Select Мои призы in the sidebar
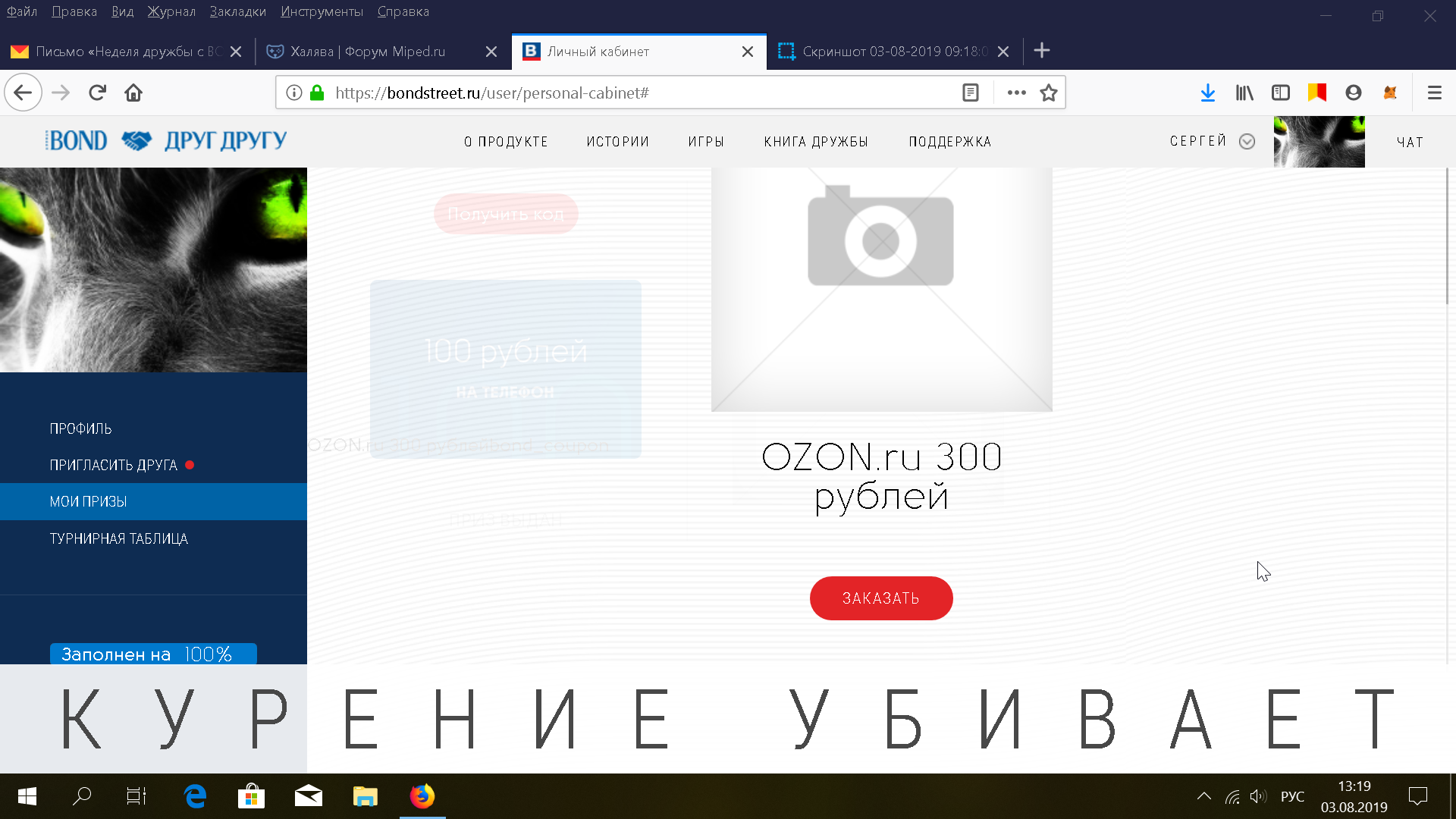Viewport: 1456px width, 819px height. point(153,501)
